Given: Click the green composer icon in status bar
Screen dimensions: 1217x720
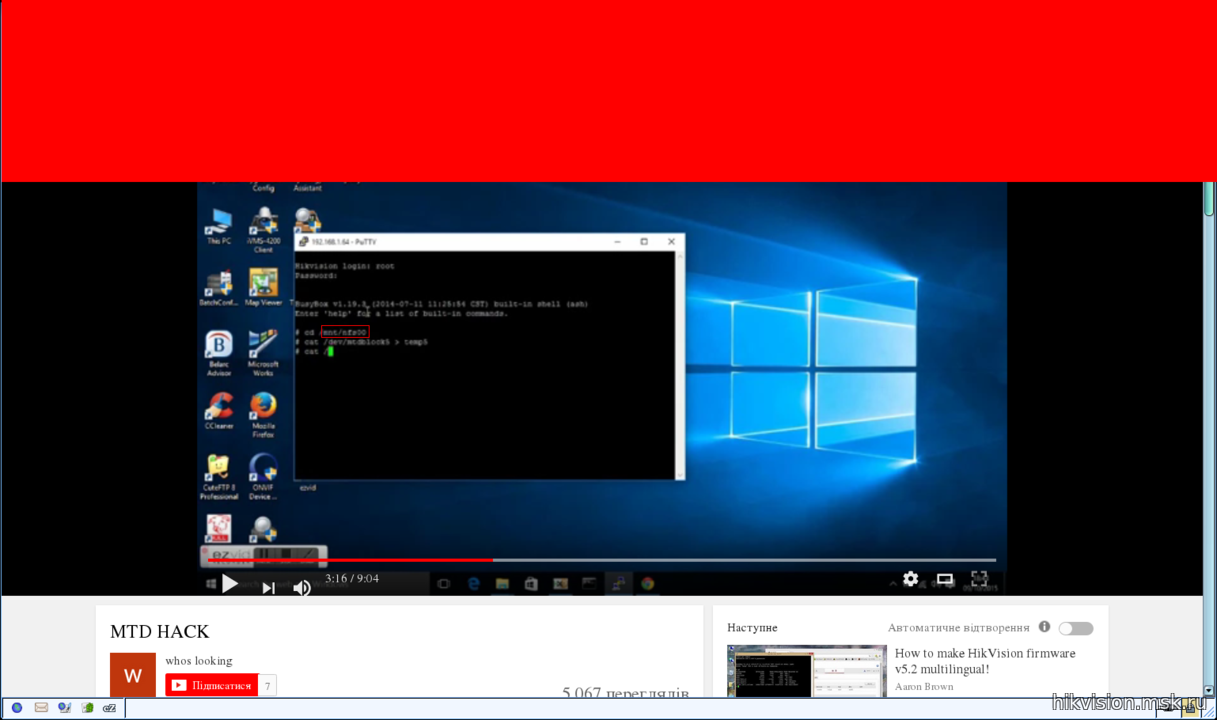Looking at the screenshot, I should [x=87, y=708].
